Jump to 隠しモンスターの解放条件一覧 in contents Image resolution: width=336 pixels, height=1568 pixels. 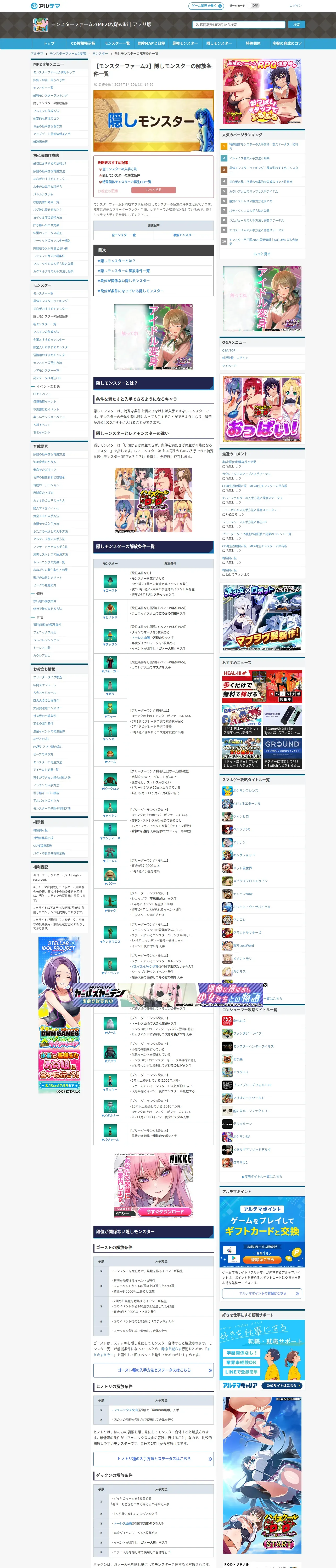(x=123, y=271)
